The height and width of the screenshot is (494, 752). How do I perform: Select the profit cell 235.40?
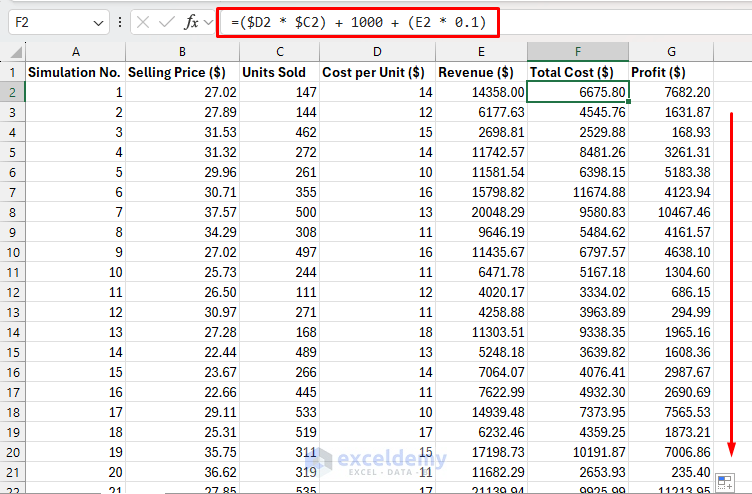pyautogui.click(x=671, y=472)
